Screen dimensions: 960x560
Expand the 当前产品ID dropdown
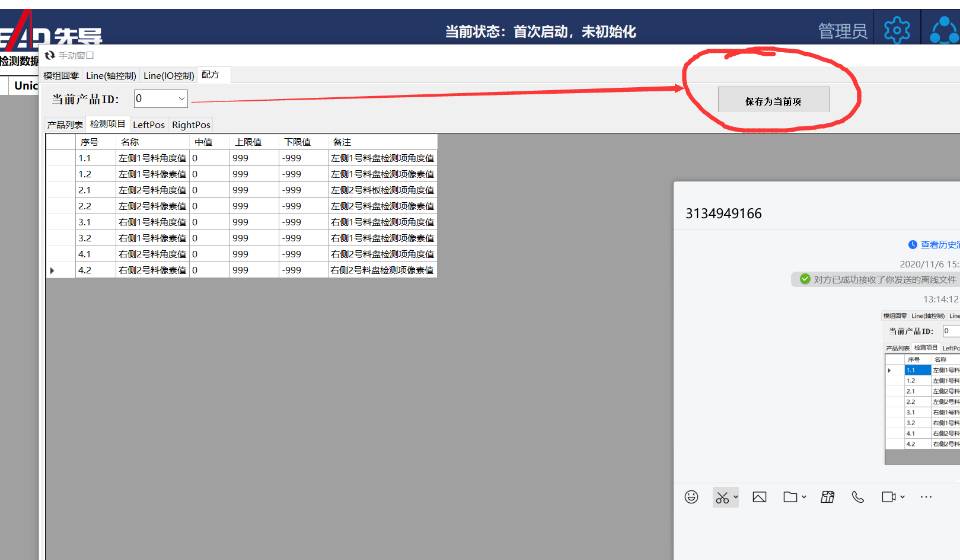coord(181,98)
